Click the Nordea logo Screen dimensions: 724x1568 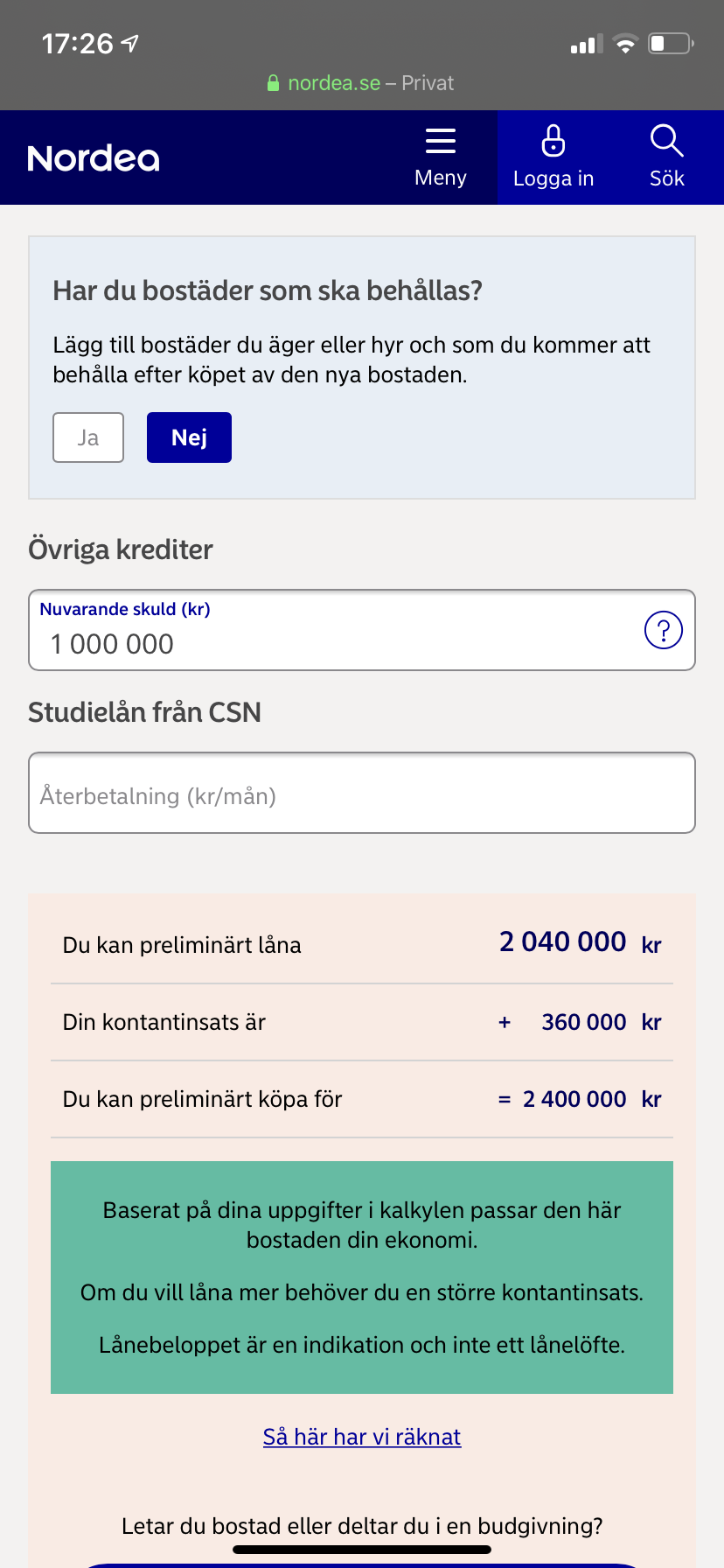(x=94, y=158)
